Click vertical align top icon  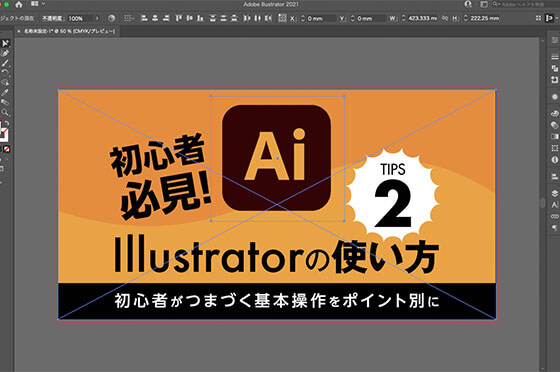coord(179,18)
